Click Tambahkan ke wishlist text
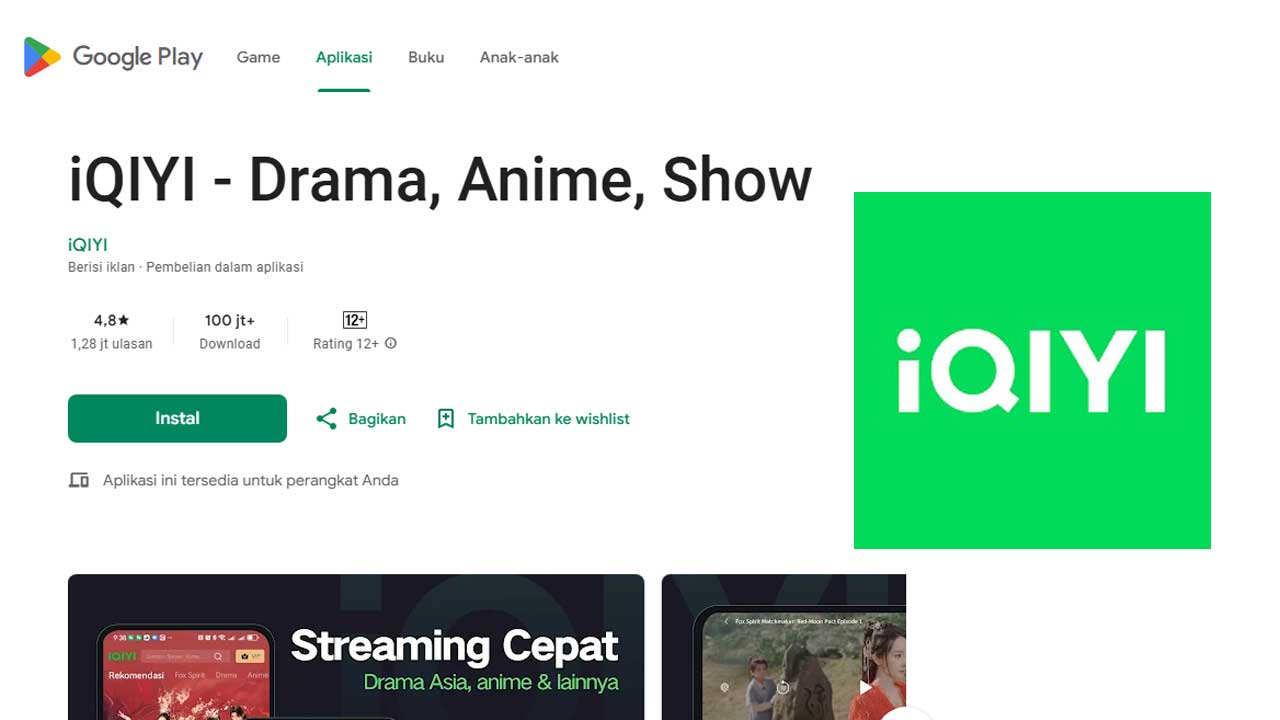Screen dimensions: 1280x720 point(549,419)
